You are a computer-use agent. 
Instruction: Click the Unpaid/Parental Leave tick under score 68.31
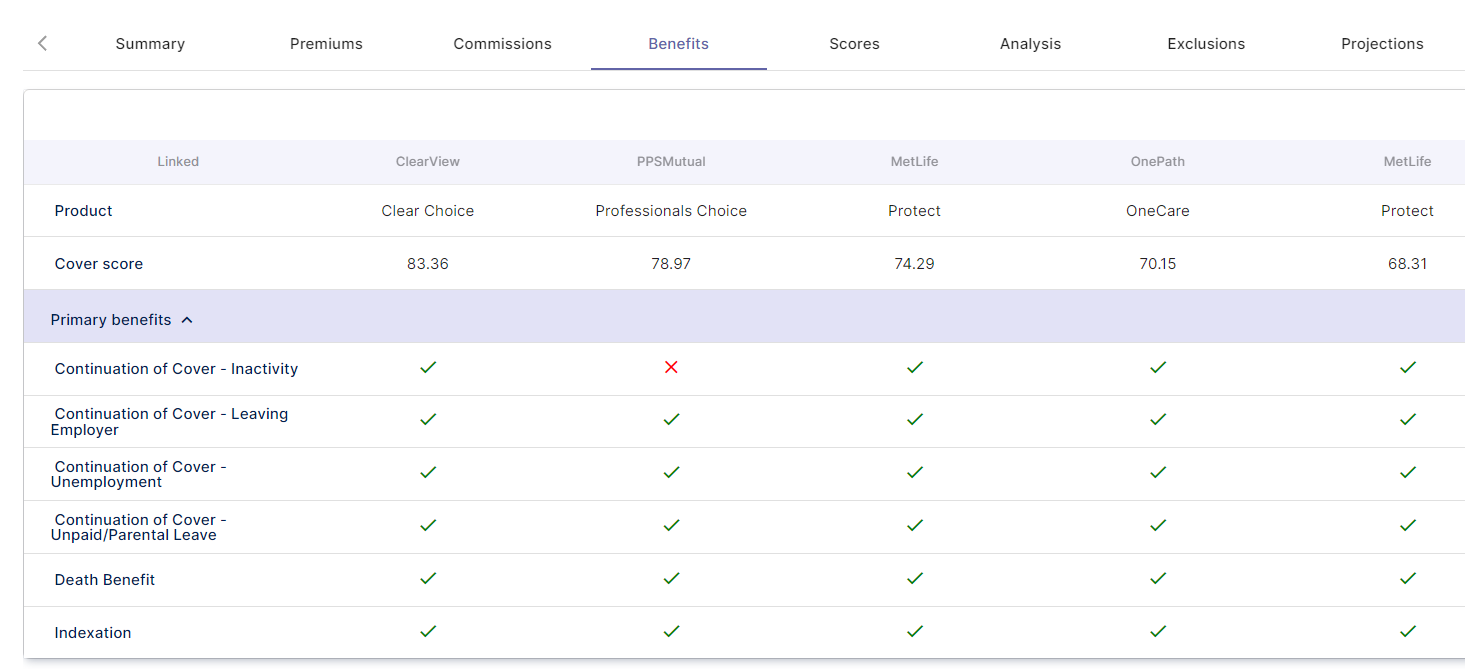tap(1408, 525)
